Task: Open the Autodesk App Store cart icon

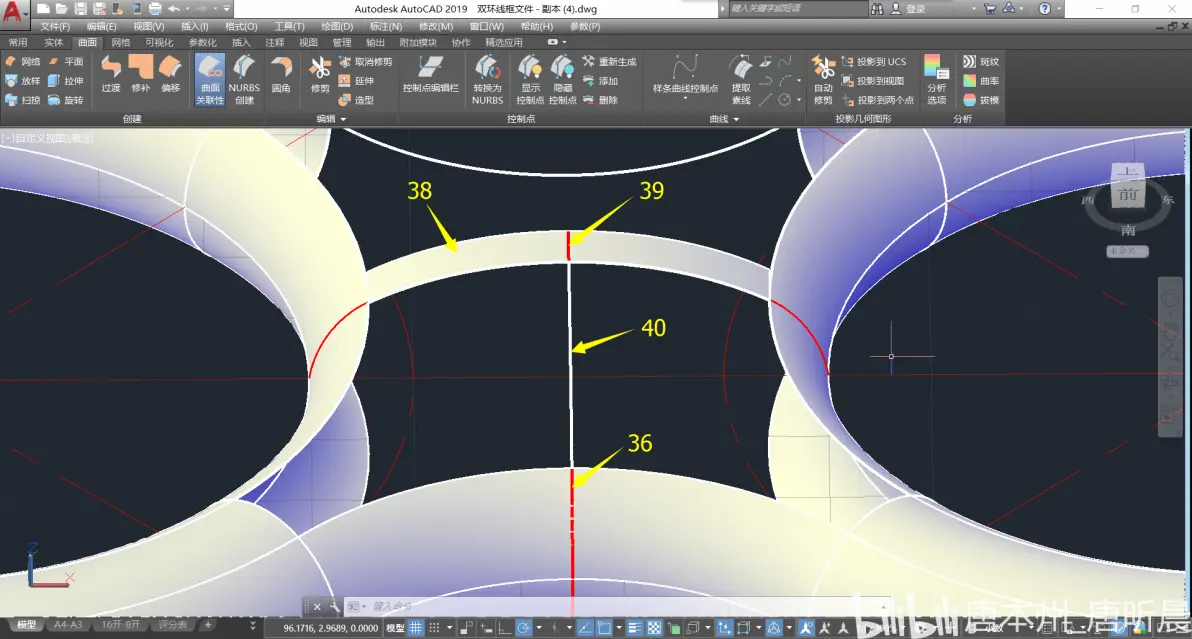Action: pyautogui.click(x=990, y=9)
